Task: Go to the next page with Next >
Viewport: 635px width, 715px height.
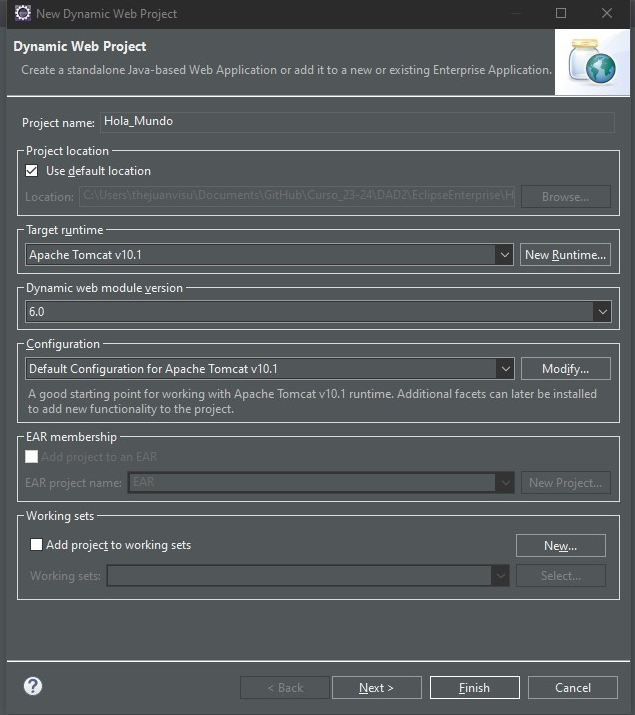Action: (x=376, y=687)
